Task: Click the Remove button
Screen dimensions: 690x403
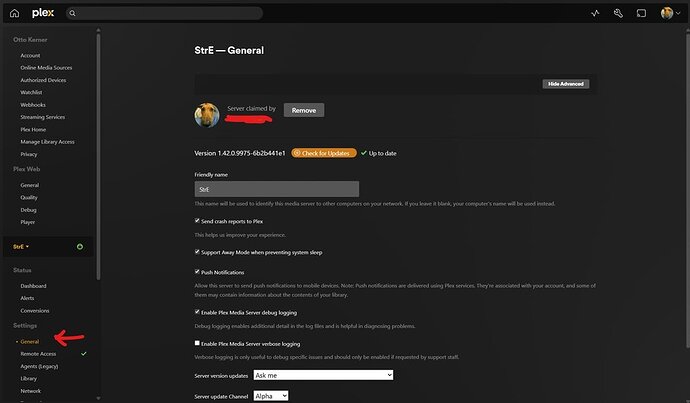Action: pos(304,110)
